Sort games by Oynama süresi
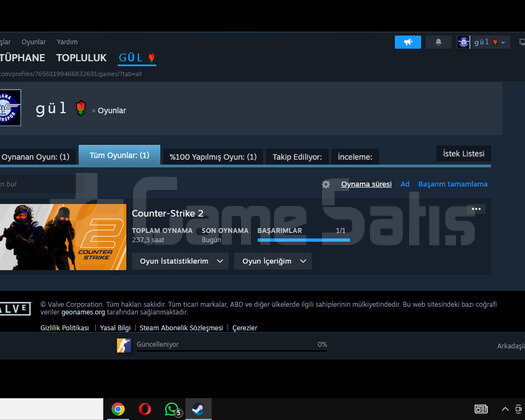This screenshot has height=420, width=525. tap(366, 184)
